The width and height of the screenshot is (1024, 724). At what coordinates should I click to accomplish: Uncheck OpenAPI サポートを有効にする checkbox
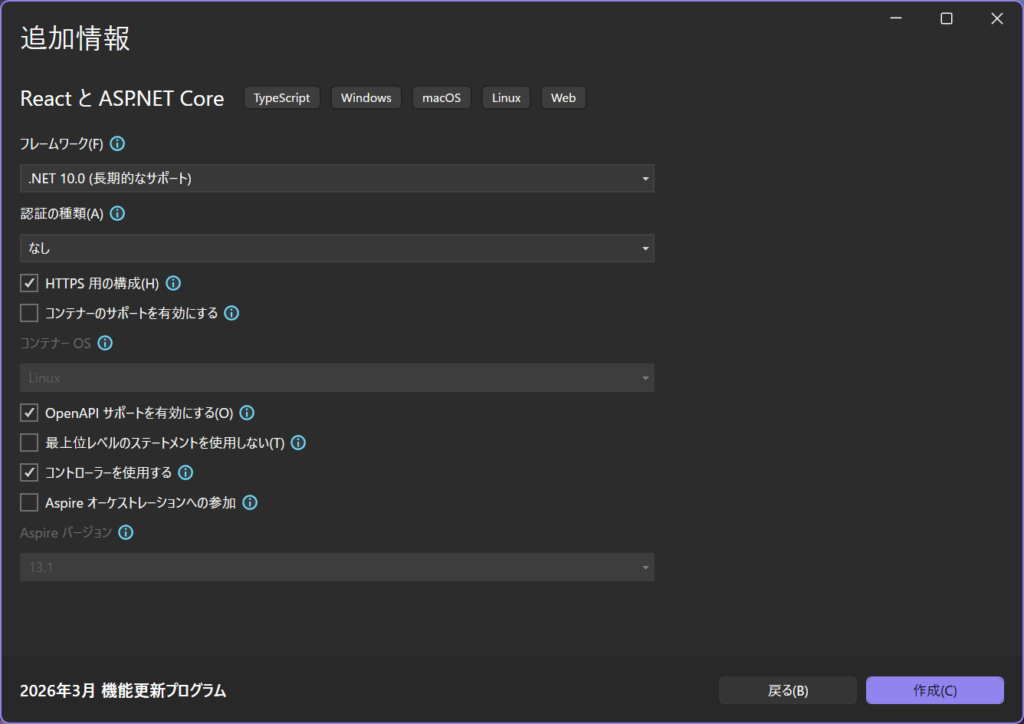coord(29,413)
